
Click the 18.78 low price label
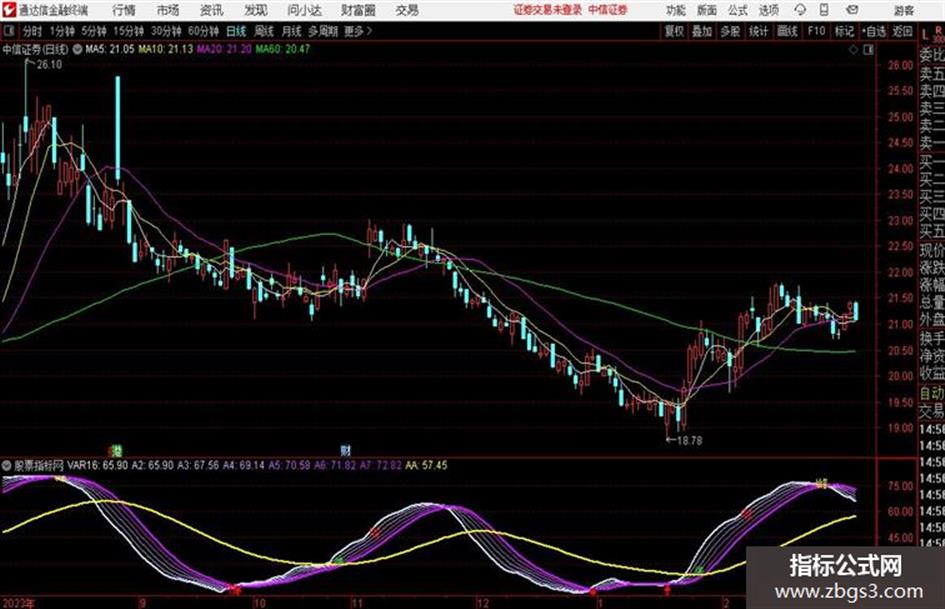689,441
